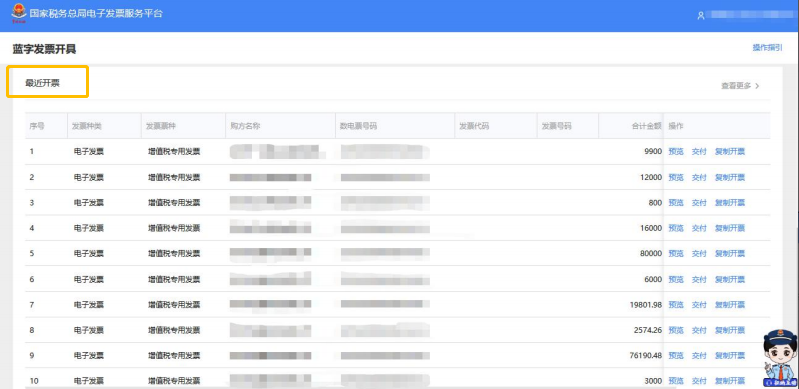Click 交付 for the 80000 invoice
The width and height of the screenshot is (799, 389).
pos(699,253)
